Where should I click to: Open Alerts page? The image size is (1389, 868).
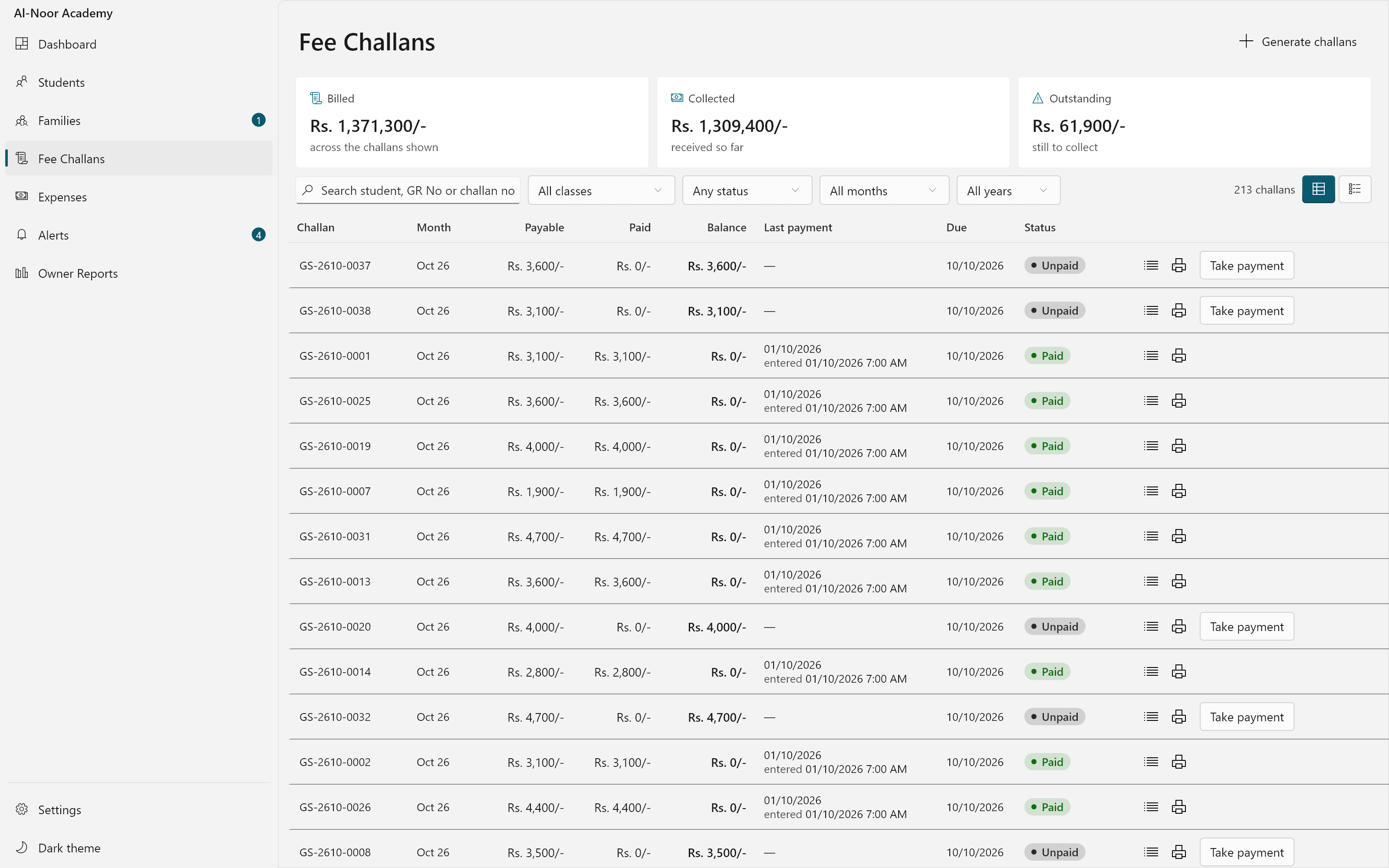pos(138,235)
